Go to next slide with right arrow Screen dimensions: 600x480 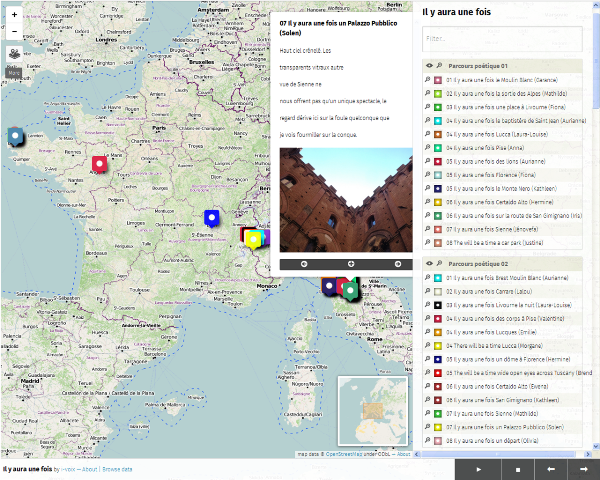click(584, 469)
